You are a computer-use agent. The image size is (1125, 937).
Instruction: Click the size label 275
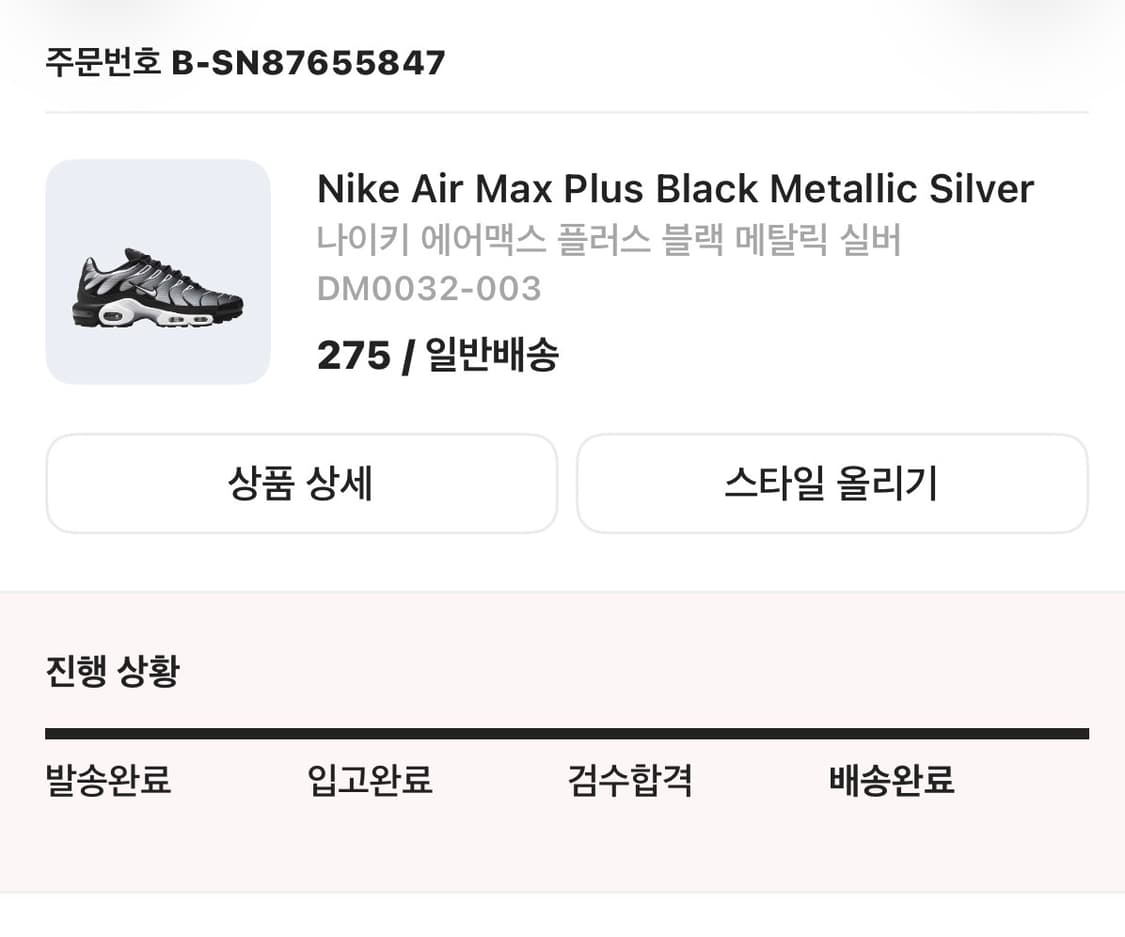coord(352,355)
